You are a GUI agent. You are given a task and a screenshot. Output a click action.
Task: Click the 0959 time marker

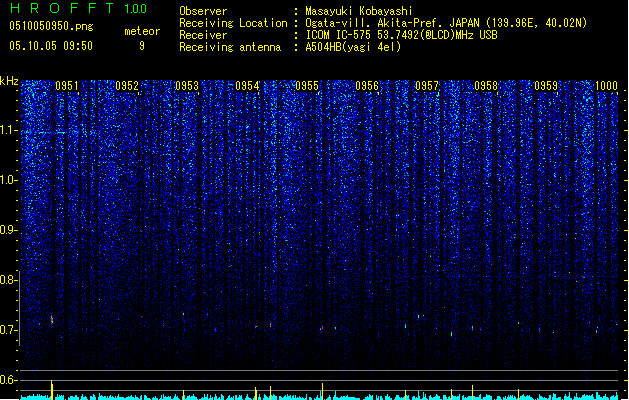point(546,86)
